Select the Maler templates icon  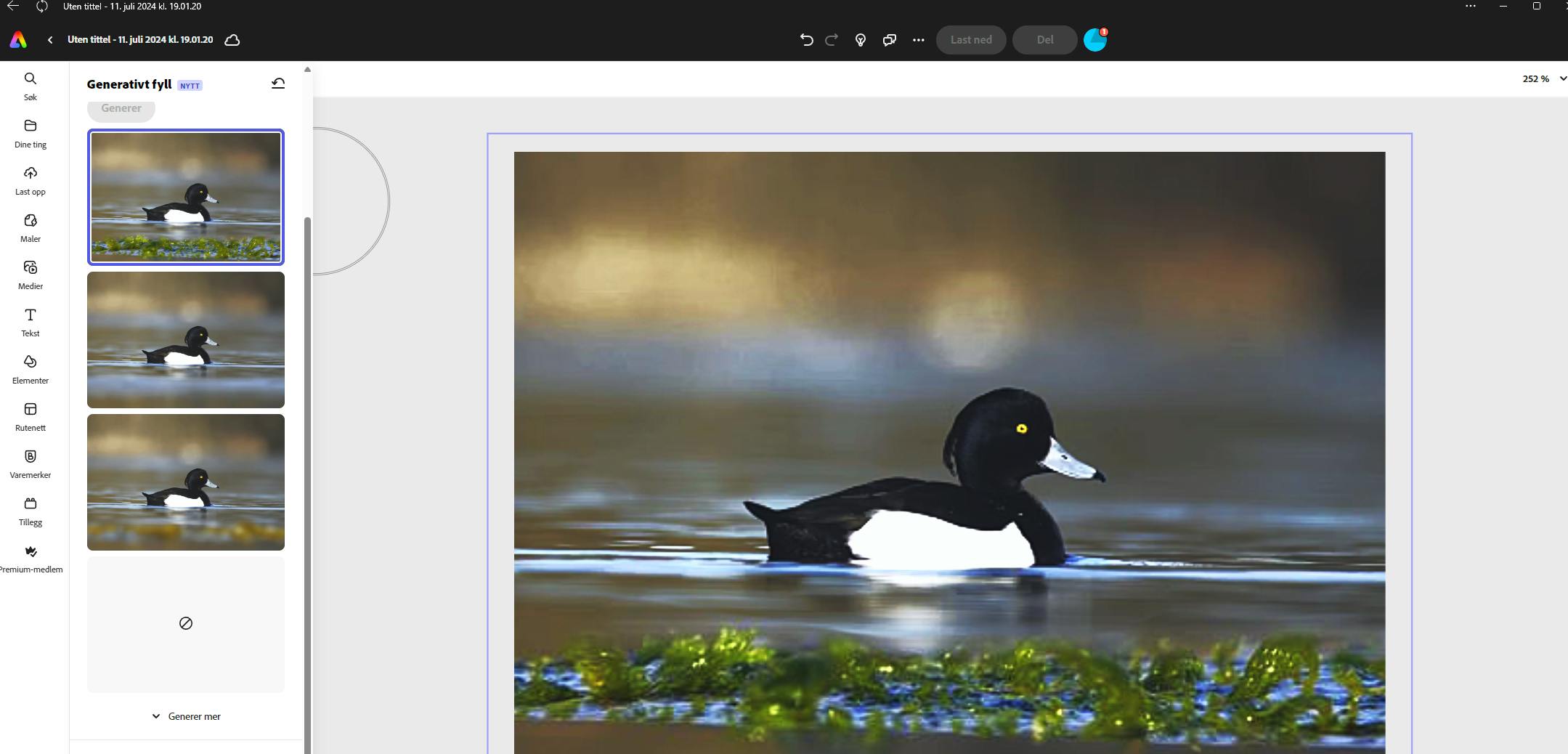[x=31, y=228]
